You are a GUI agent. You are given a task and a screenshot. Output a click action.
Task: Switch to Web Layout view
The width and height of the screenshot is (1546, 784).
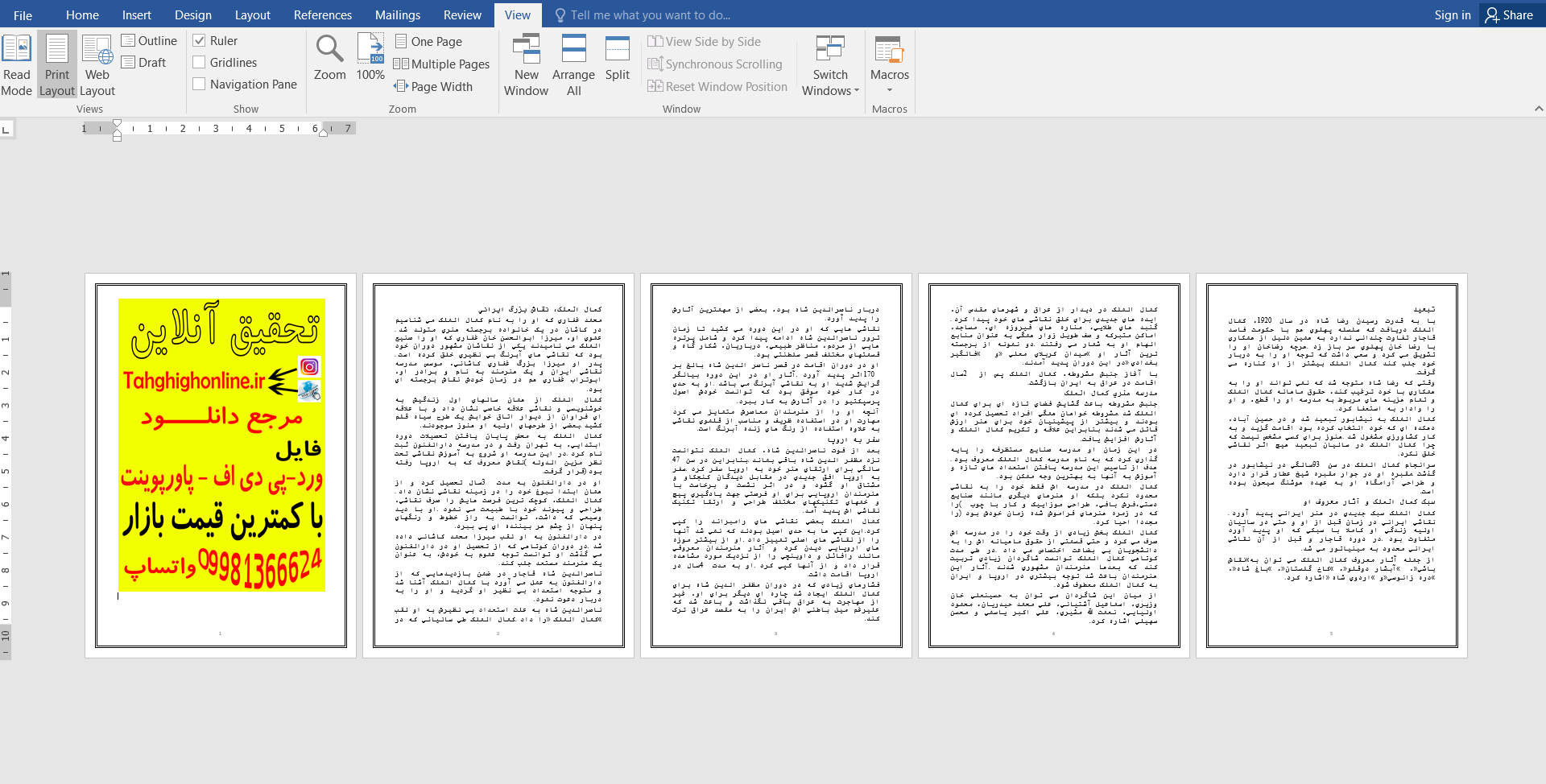pos(97,65)
